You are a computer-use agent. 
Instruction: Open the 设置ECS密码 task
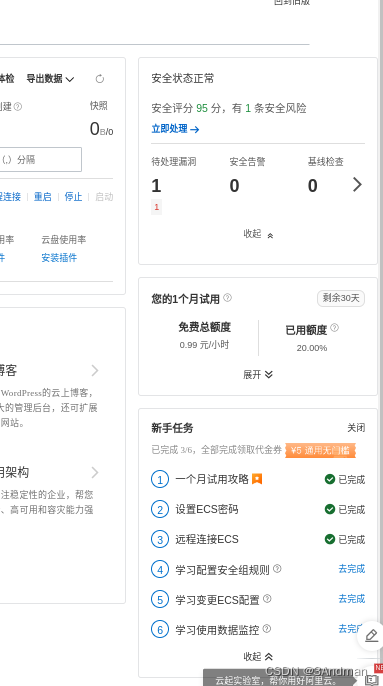pos(207,509)
